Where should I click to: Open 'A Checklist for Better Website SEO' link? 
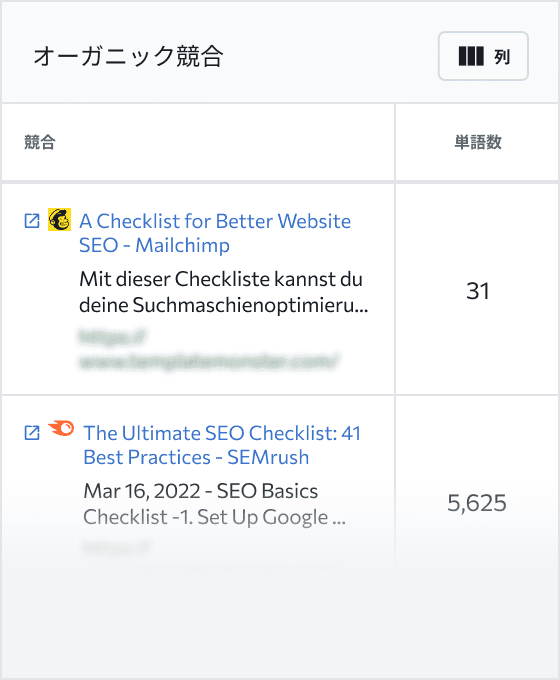pyautogui.click(x=215, y=233)
